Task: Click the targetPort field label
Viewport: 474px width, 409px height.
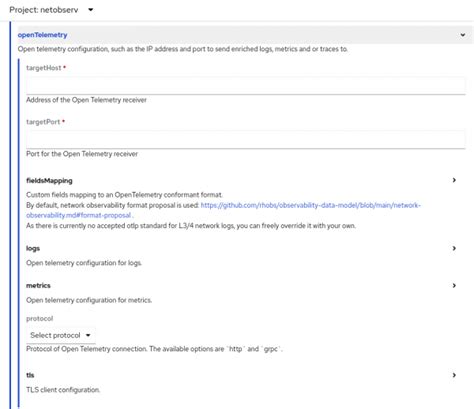Action: coord(43,122)
